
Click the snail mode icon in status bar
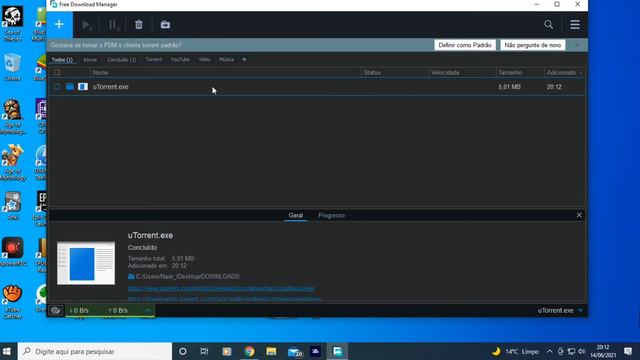pos(56,311)
